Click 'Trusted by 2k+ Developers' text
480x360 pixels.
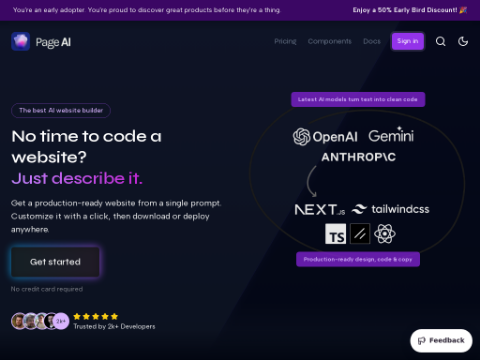coord(114,327)
